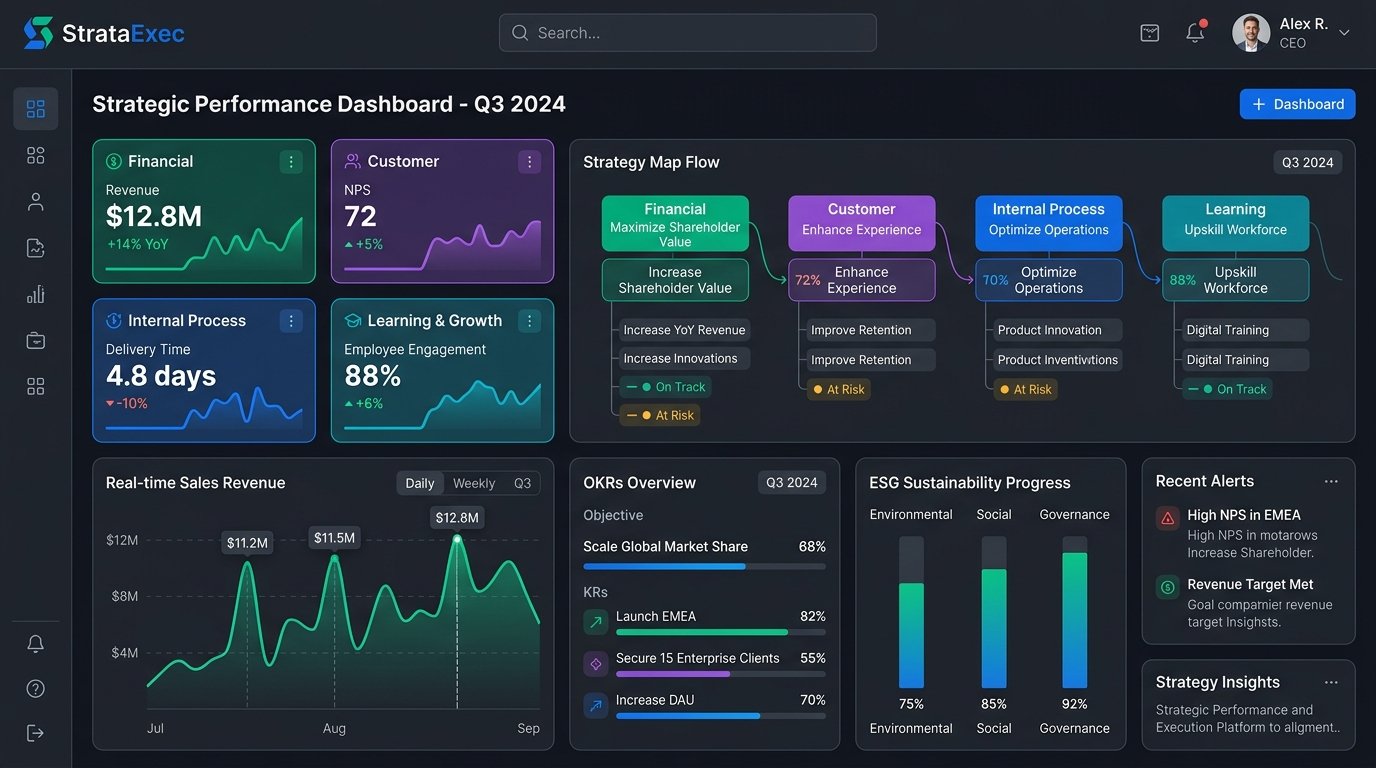Select the Learning Upskill Workforce header node
Viewport: 1376px width, 768px height.
point(1236,224)
